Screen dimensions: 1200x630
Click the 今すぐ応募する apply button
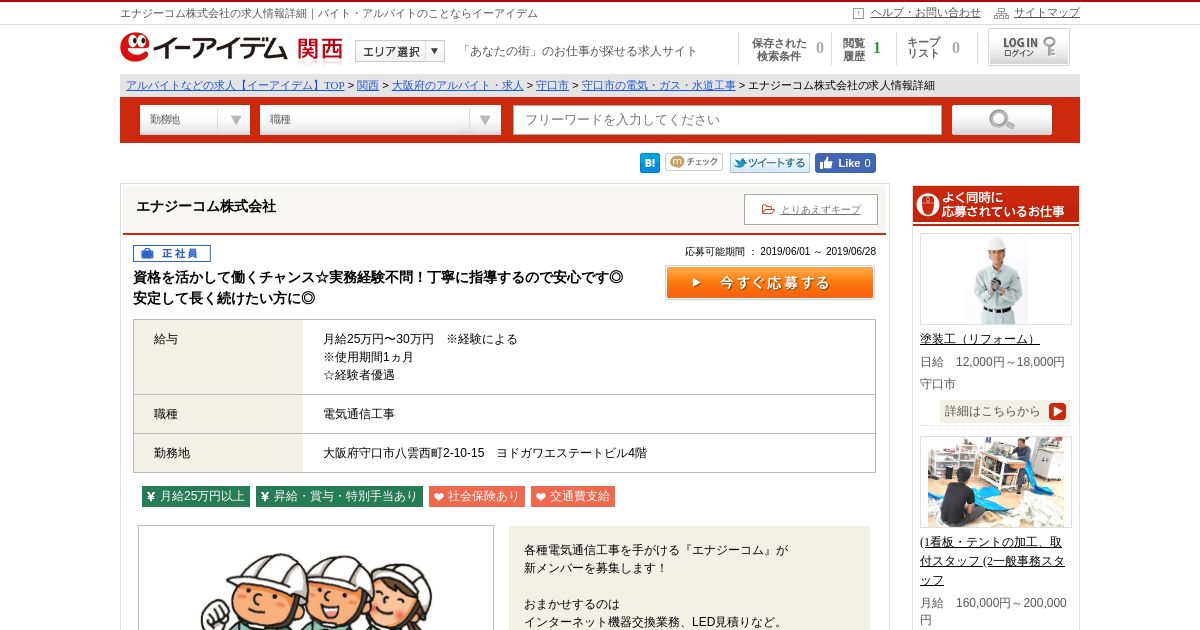(770, 282)
